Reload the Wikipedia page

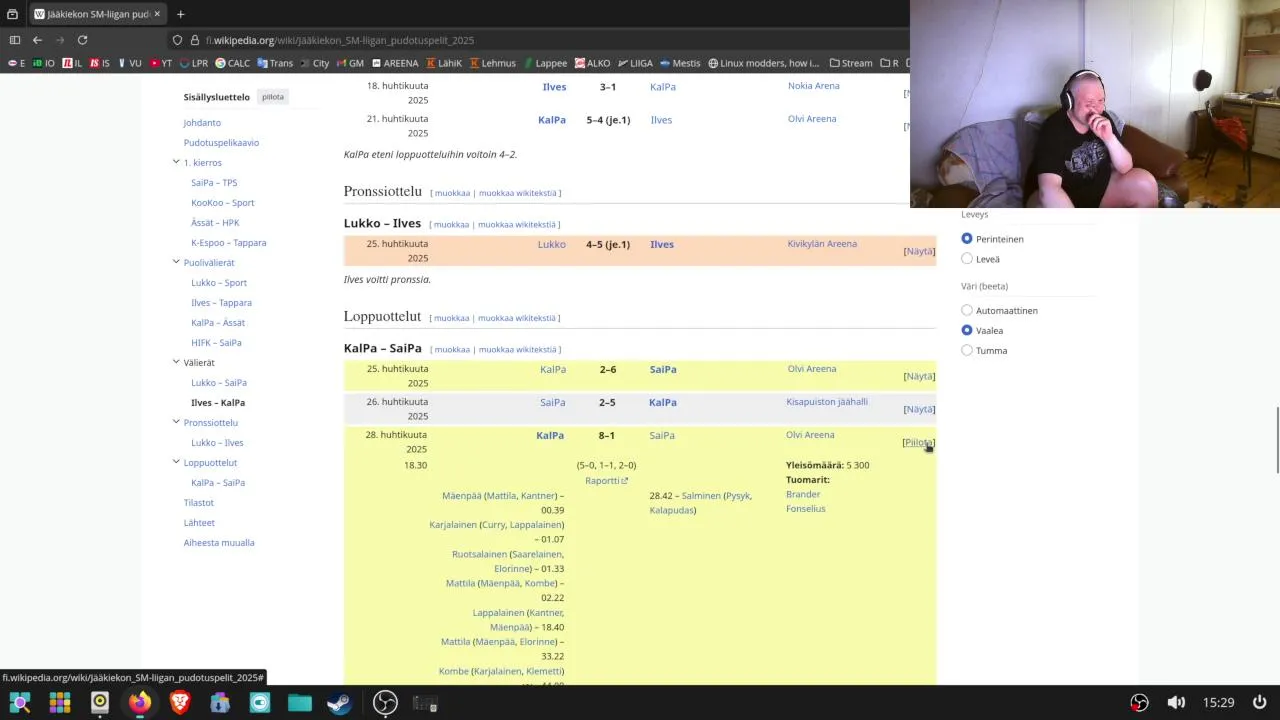pos(82,40)
